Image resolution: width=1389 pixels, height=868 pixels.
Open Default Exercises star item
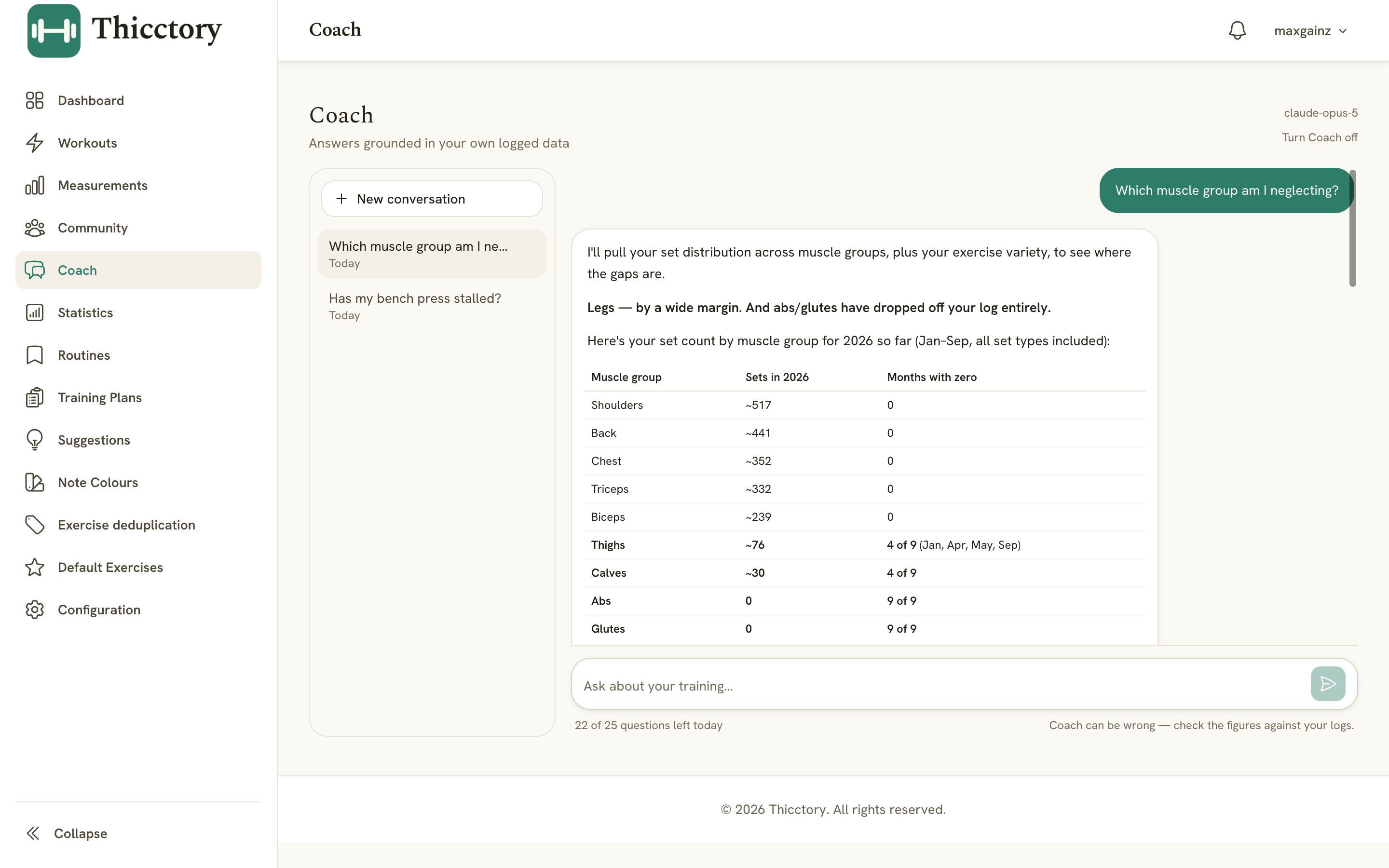click(138, 567)
